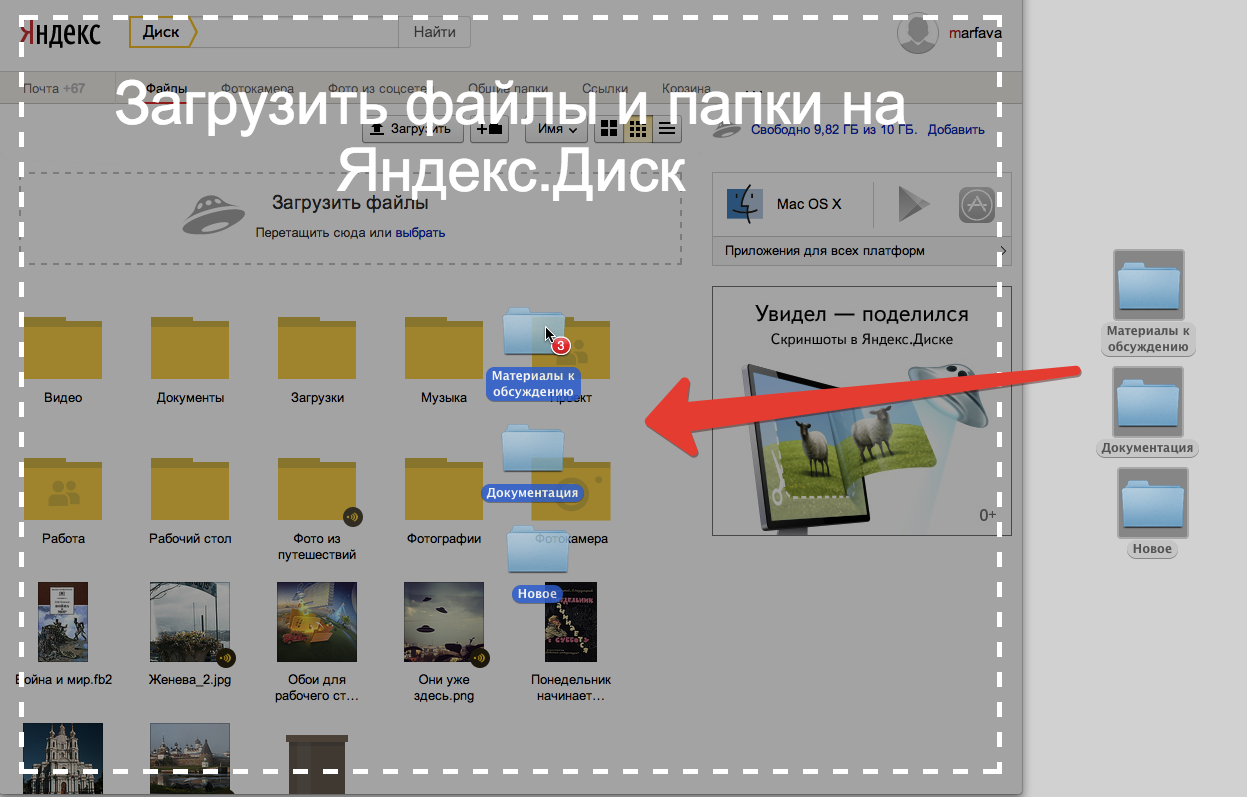Click the Mac OS X label
The image size is (1247, 797).
coord(809,204)
